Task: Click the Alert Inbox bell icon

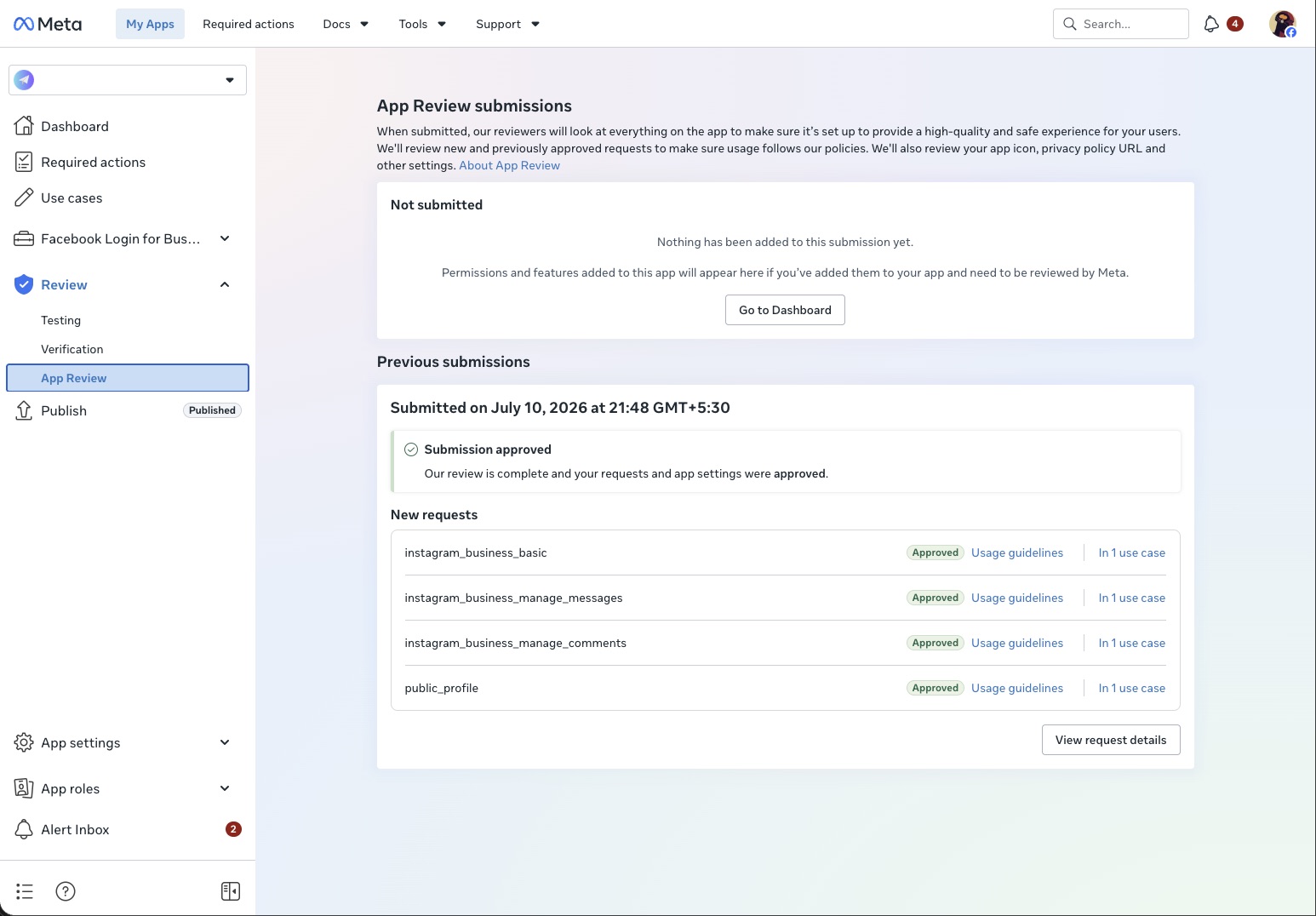Action: [24, 829]
